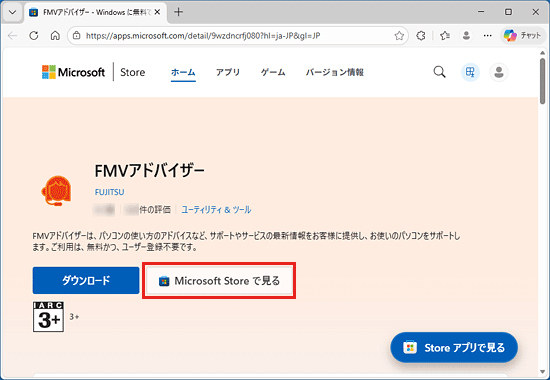Image resolution: width=550 pixels, height=380 pixels.
Task: Click the FMVアドバイザー app icon
Action: click(56, 191)
